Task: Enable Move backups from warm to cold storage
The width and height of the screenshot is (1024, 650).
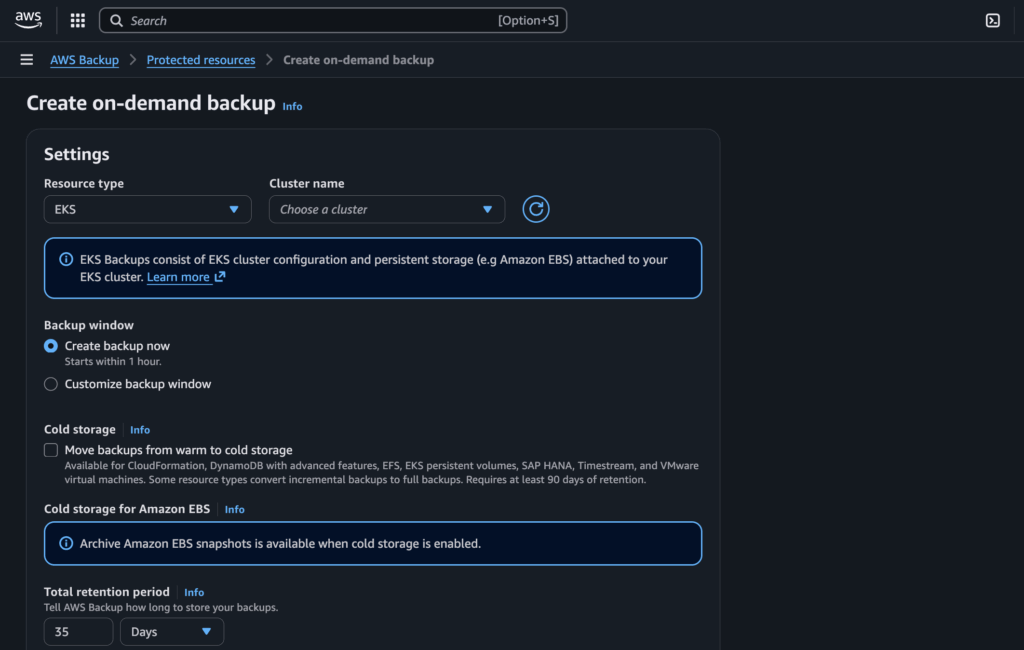Action: click(x=50, y=450)
